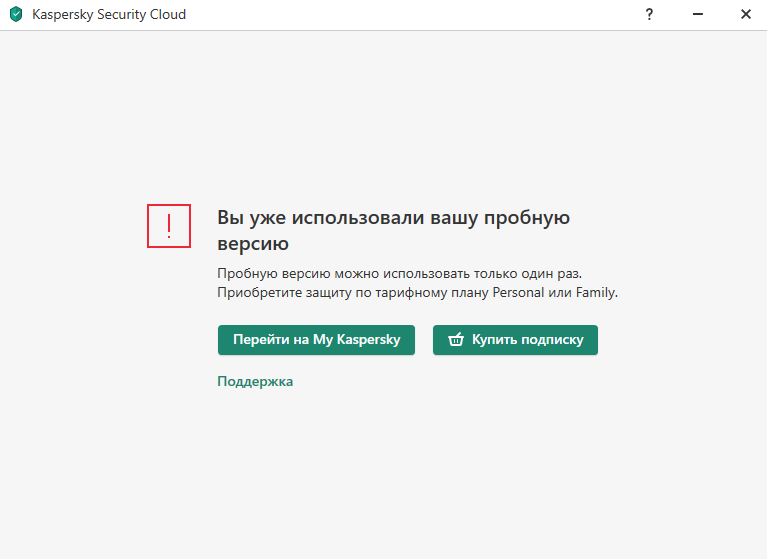The width and height of the screenshot is (767, 559).
Task: Click the shopping basket icon
Action: [x=456, y=340]
